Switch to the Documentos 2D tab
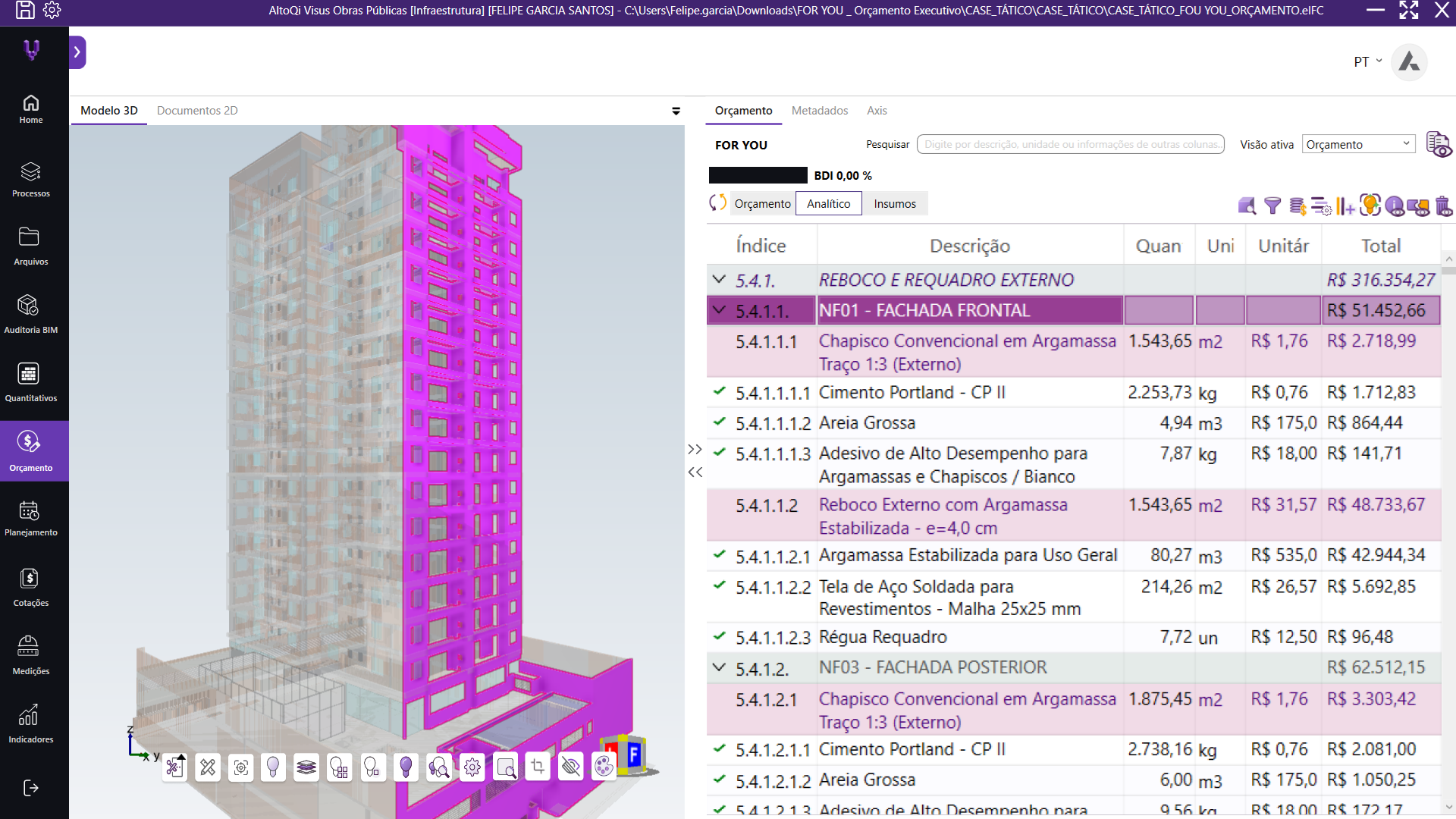1456x819 pixels. point(197,111)
